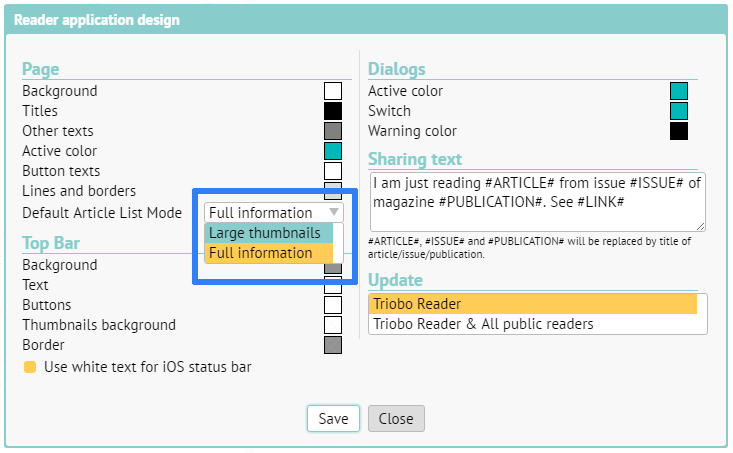This screenshot has height=453, width=733.
Task: Select Triobo Reader in Update list
Action: pos(532,304)
